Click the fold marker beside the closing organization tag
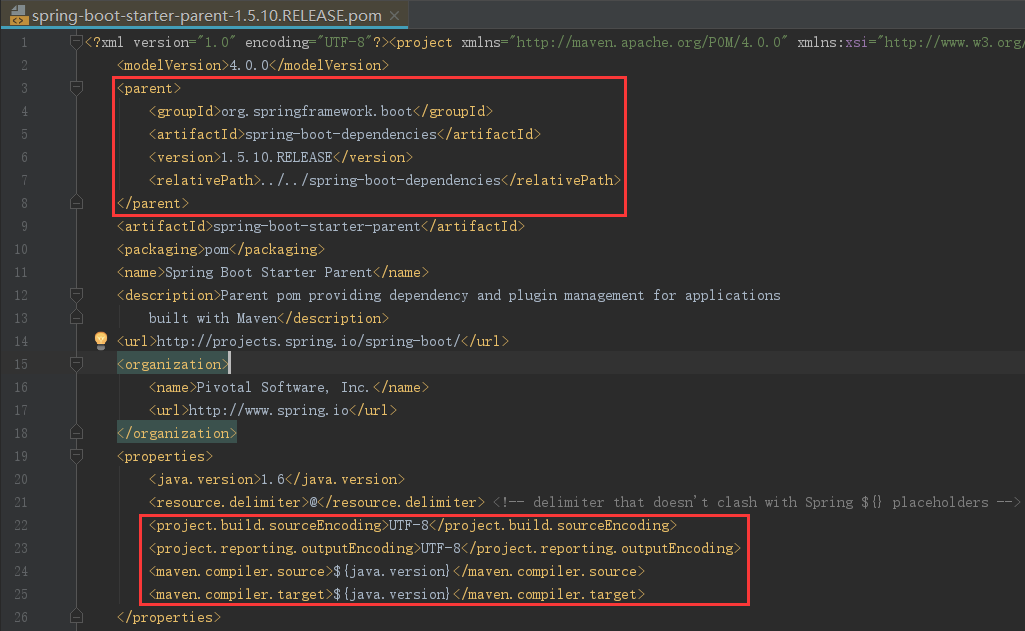This screenshot has width=1025, height=631. click(x=76, y=433)
